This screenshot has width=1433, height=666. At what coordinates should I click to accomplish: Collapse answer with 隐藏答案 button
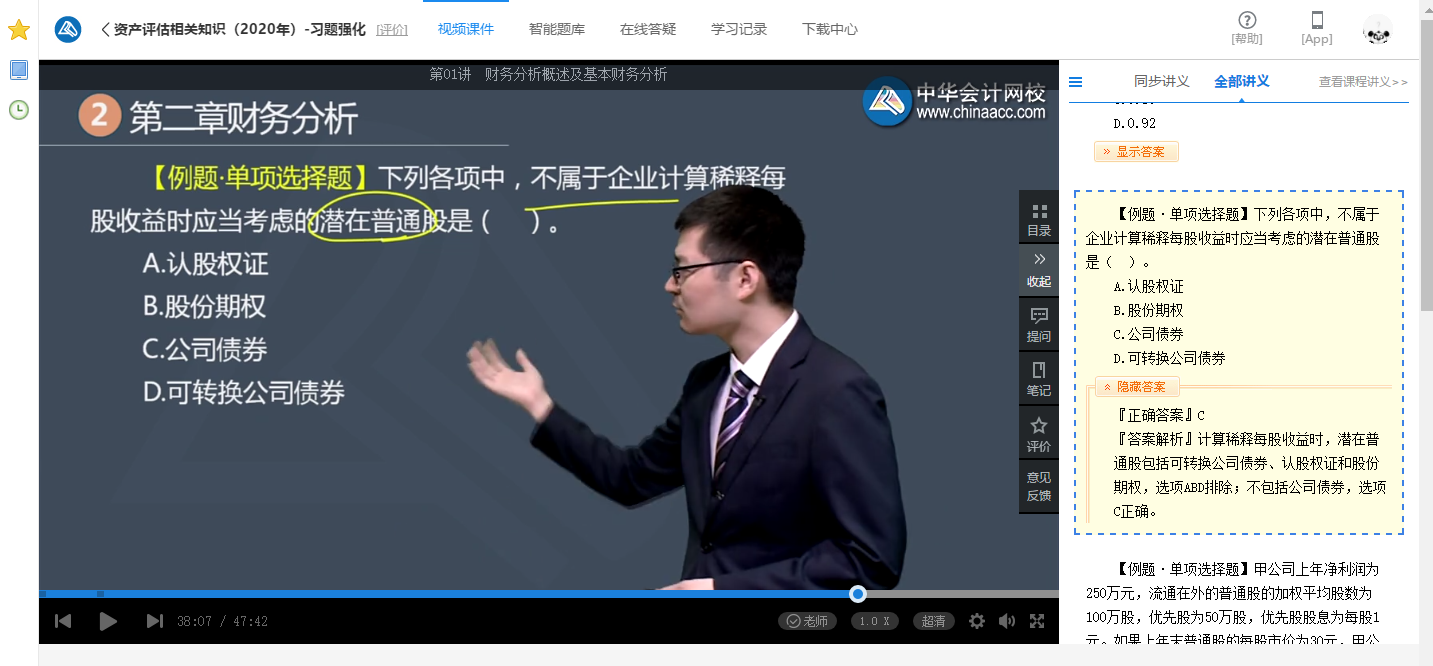(x=1137, y=386)
